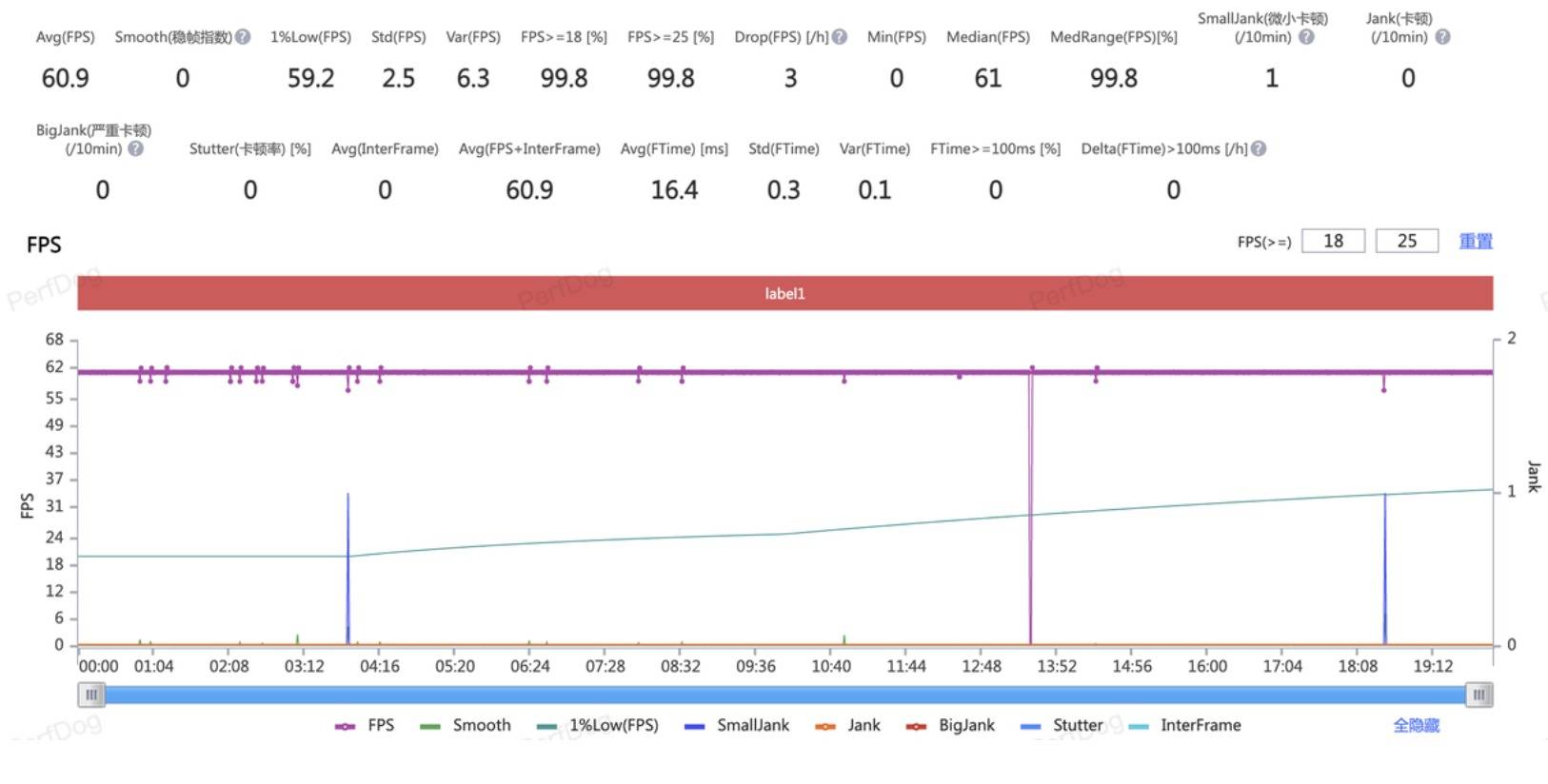Toggle InterFrame series in legend

click(1184, 725)
